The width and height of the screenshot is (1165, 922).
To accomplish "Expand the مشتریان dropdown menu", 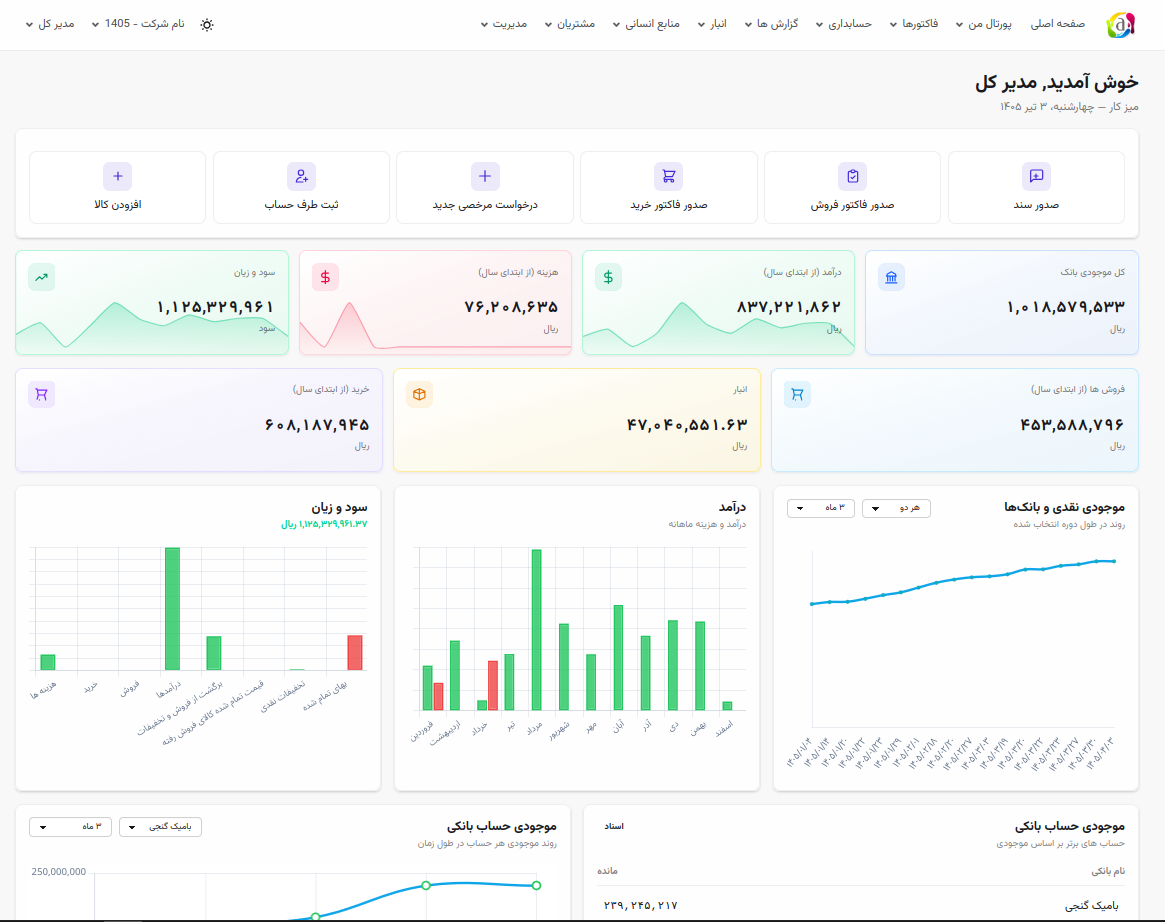I will [x=570, y=24].
